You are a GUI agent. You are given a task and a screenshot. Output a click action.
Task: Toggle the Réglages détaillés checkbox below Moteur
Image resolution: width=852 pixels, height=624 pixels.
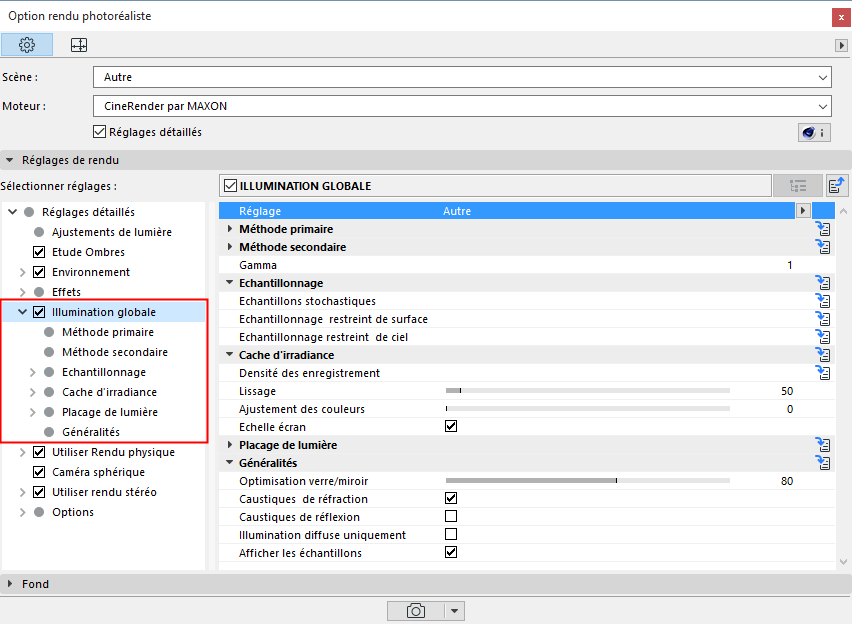pos(99,132)
